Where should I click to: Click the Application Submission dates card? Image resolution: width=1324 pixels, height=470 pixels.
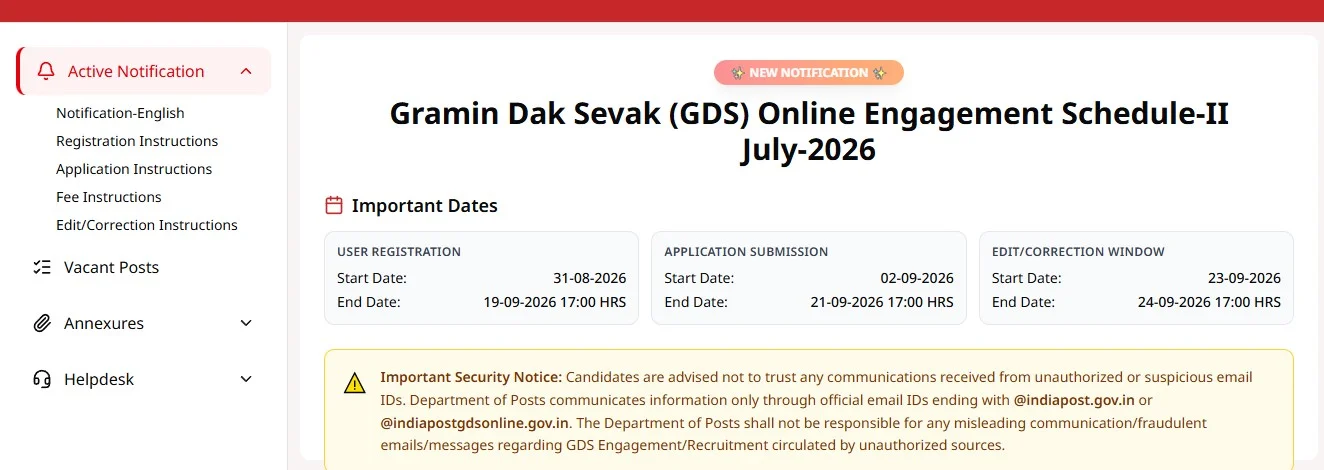(809, 278)
